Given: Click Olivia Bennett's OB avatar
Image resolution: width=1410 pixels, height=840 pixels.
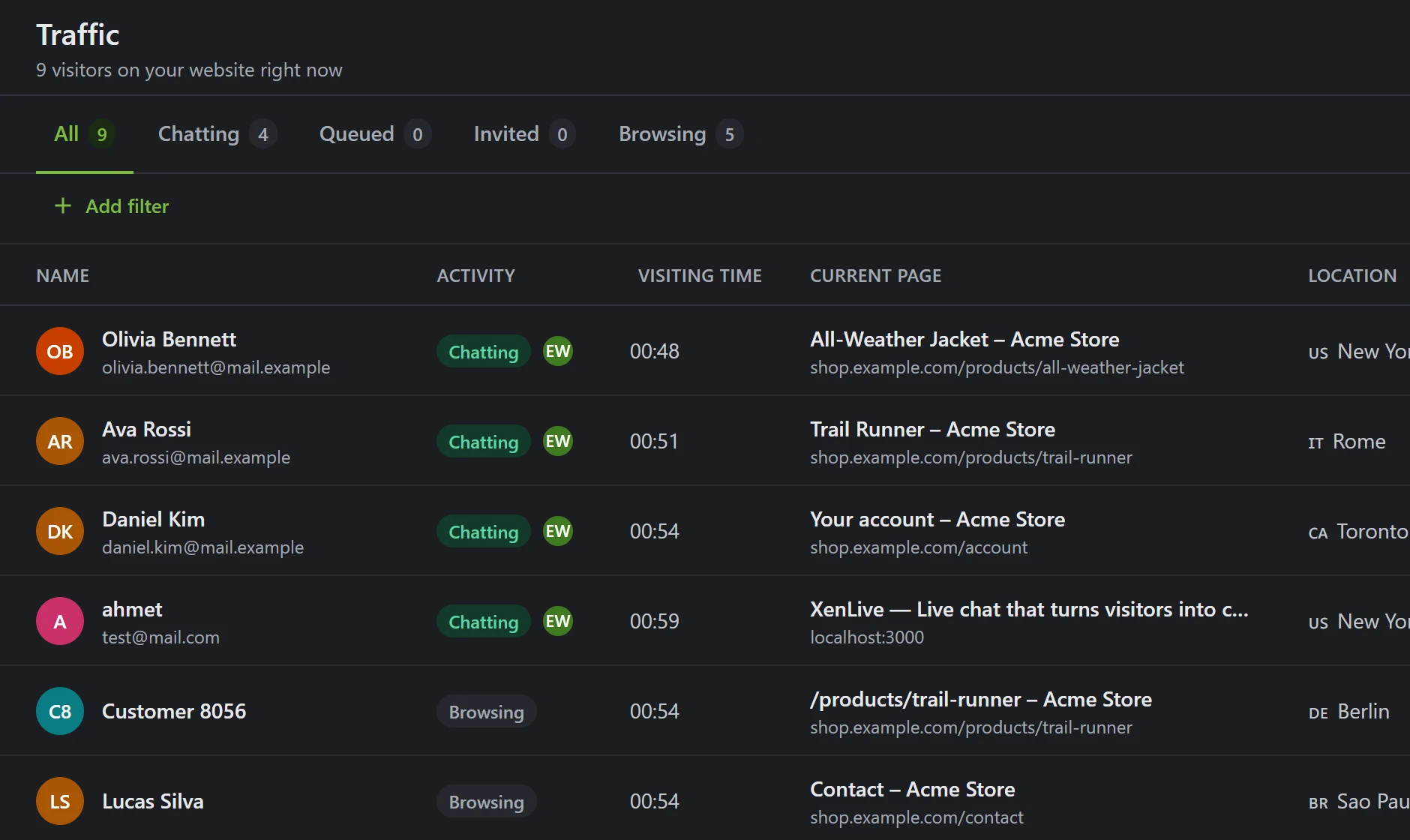Looking at the screenshot, I should [60, 351].
